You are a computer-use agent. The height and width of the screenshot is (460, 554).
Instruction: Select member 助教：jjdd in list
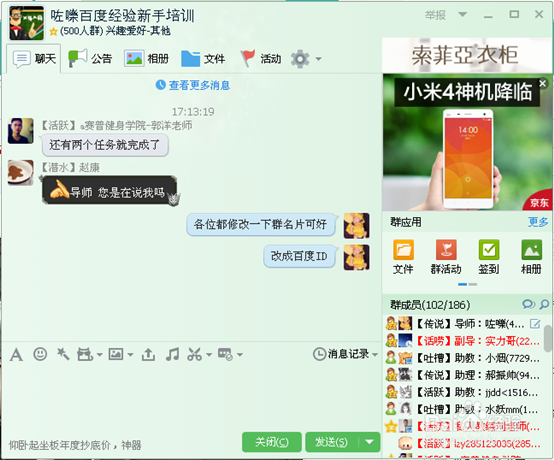point(464,392)
